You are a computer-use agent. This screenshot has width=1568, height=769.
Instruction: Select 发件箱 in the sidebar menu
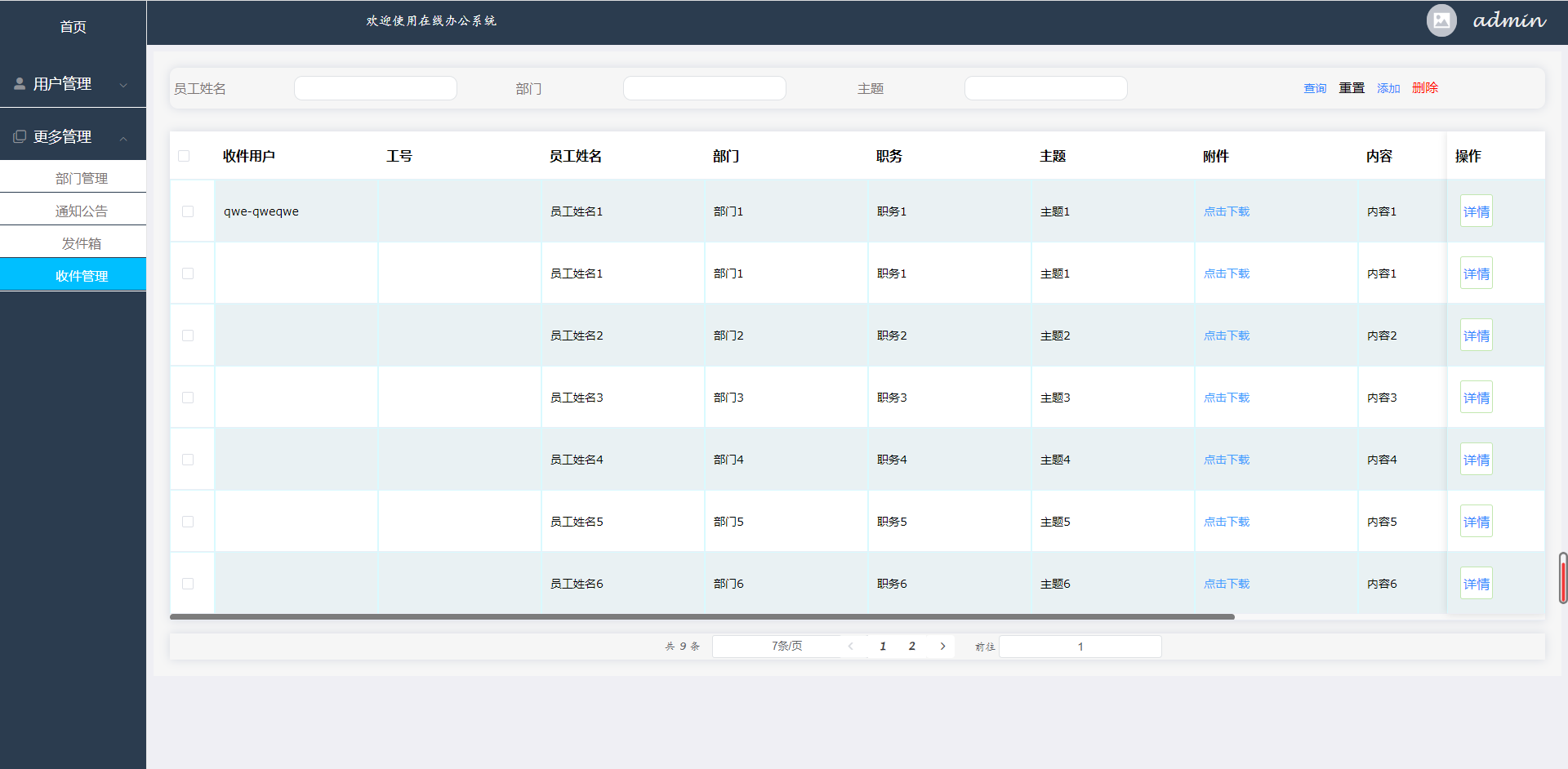81,242
